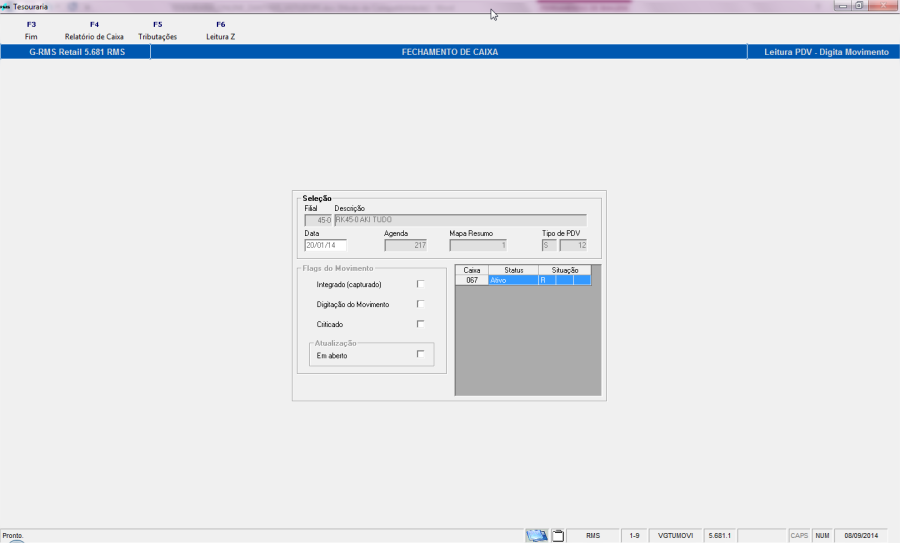
Task: Click the CAPS indicator in status bar
Action: pyautogui.click(x=799, y=536)
